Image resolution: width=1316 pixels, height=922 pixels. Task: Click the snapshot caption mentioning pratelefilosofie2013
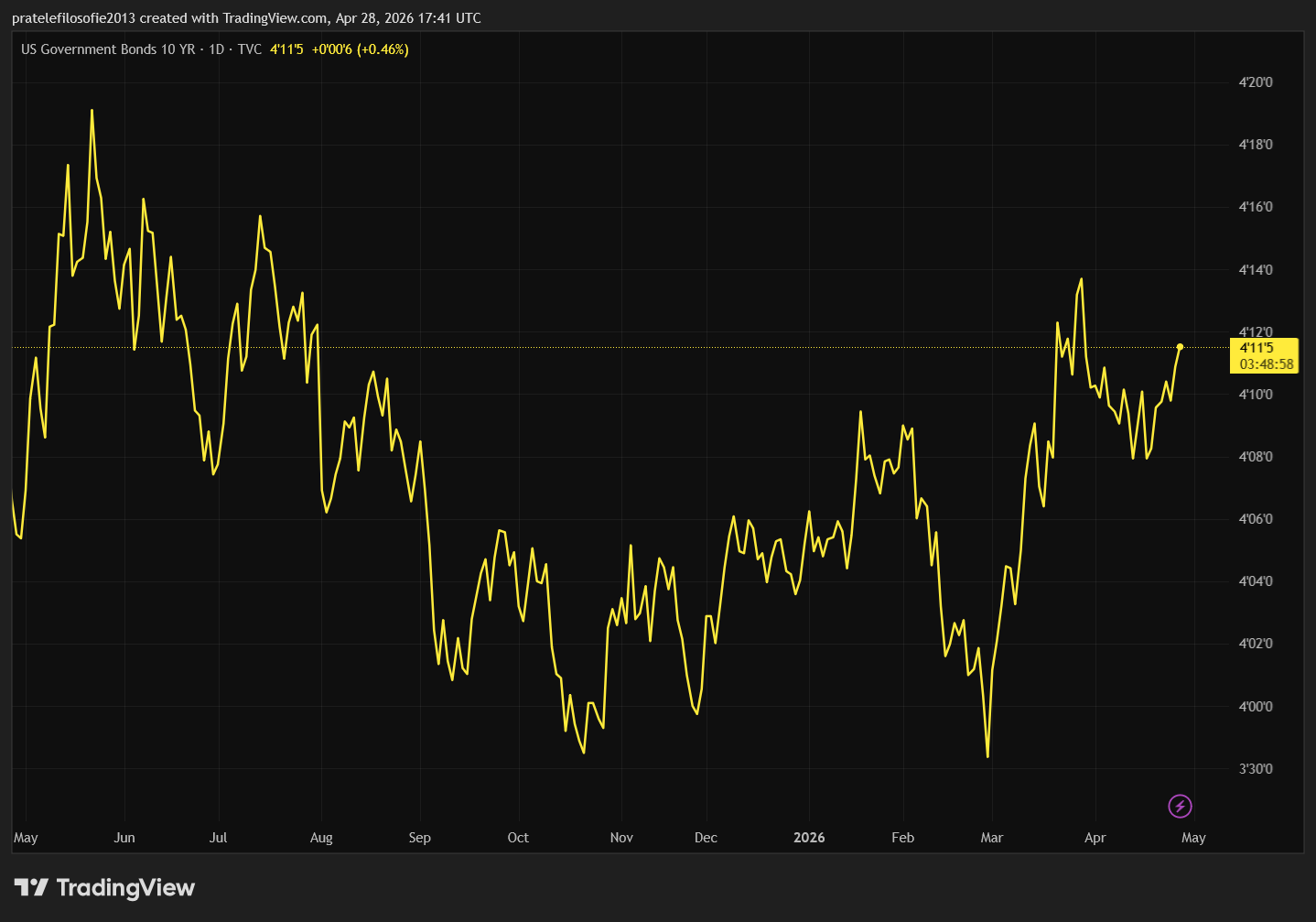pyautogui.click(x=246, y=18)
